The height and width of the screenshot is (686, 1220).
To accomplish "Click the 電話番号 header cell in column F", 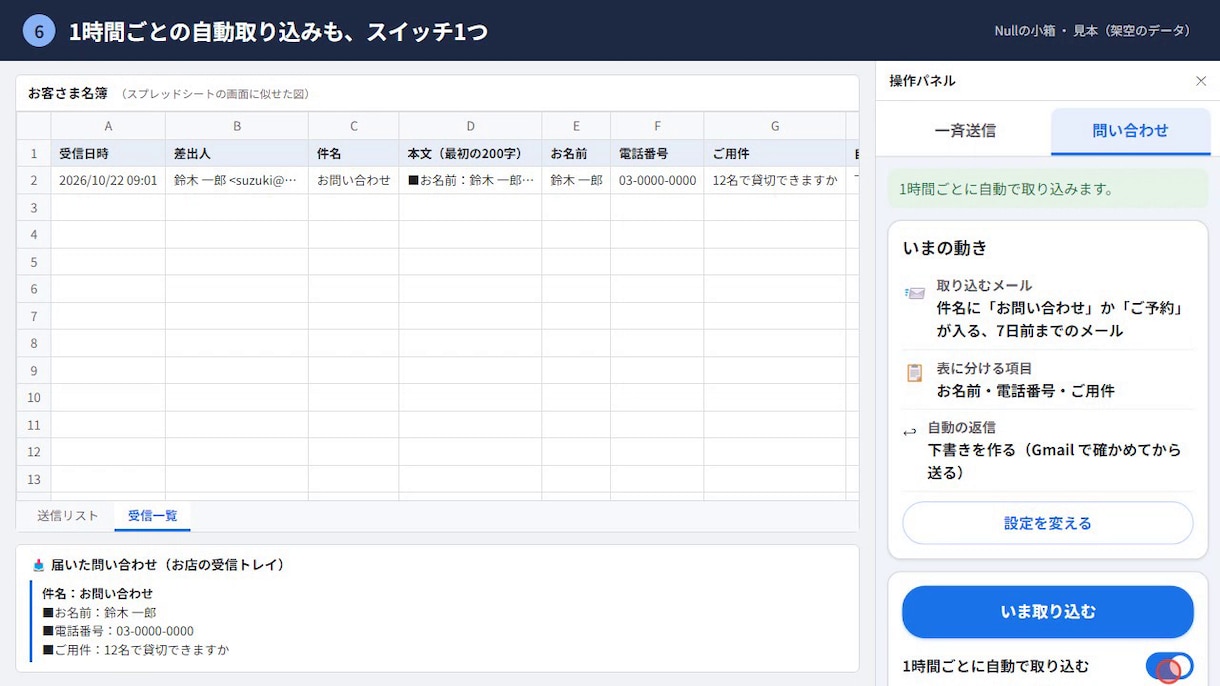I will click(657, 154).
